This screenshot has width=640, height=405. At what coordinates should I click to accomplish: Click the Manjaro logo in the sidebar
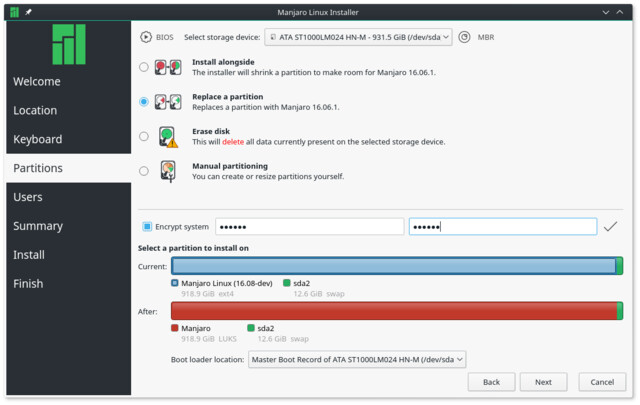click(69, 44)
